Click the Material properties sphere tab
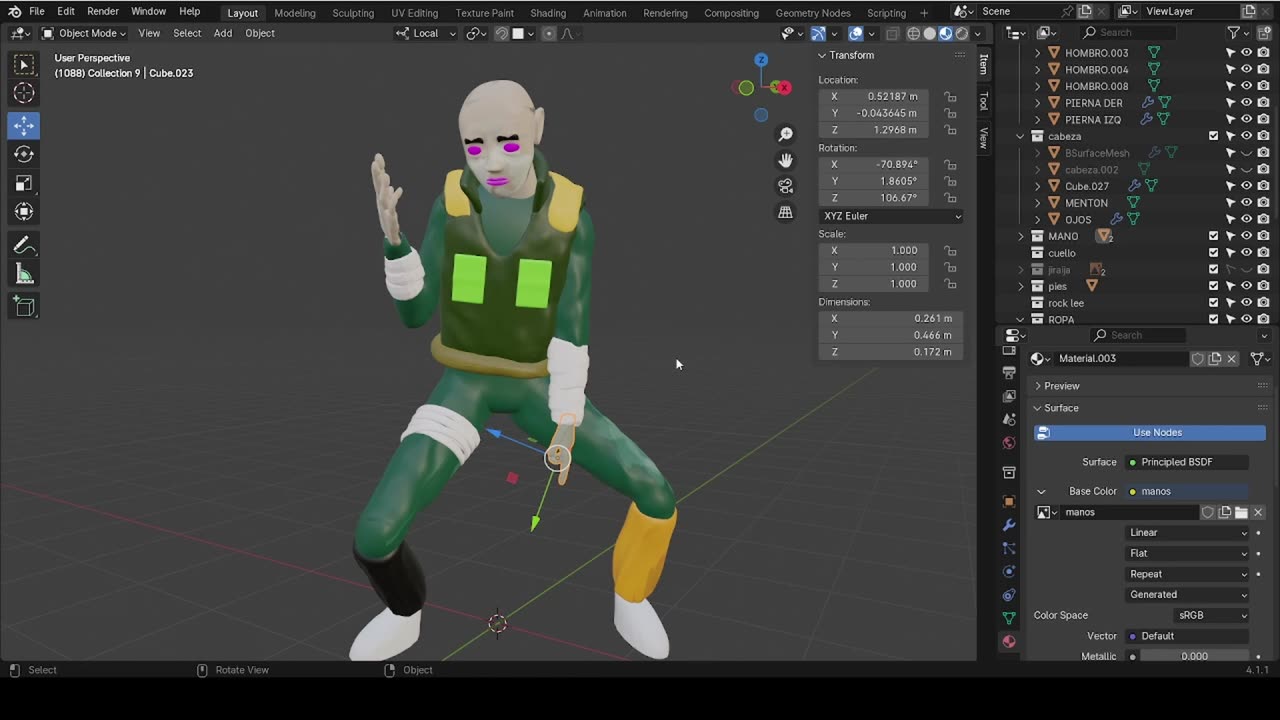 [1009, 642]
